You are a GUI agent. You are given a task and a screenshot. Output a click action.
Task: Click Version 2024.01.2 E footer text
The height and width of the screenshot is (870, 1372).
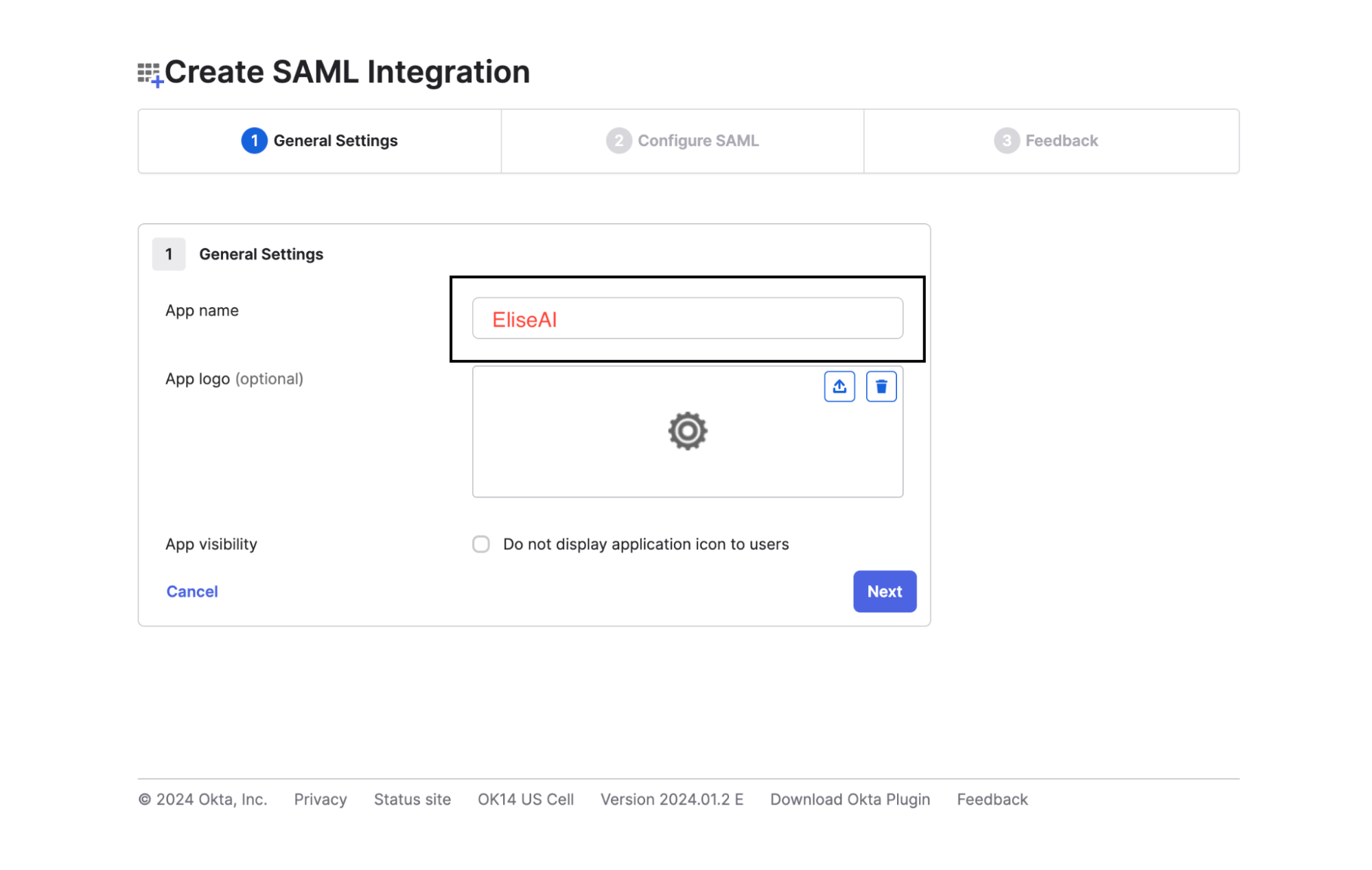tap(671, 799)
